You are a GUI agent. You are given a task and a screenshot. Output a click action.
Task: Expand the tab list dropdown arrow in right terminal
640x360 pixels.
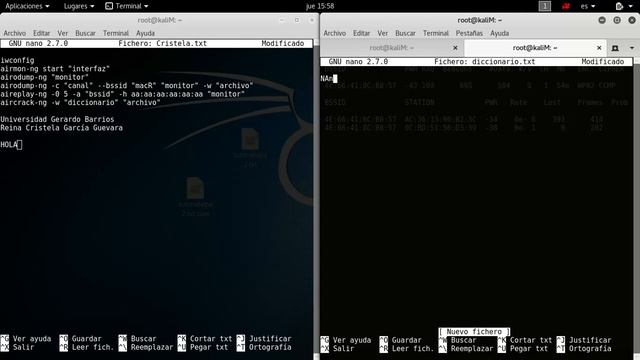point(632,48)
